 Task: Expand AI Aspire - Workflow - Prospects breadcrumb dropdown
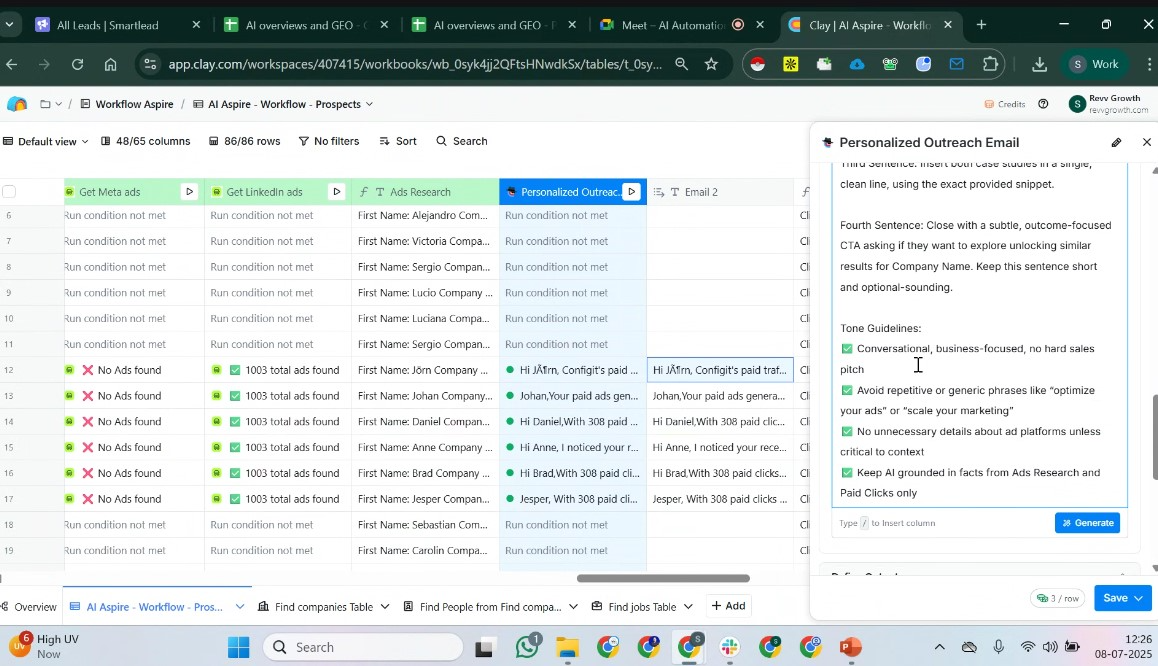(x=369, y=104)
